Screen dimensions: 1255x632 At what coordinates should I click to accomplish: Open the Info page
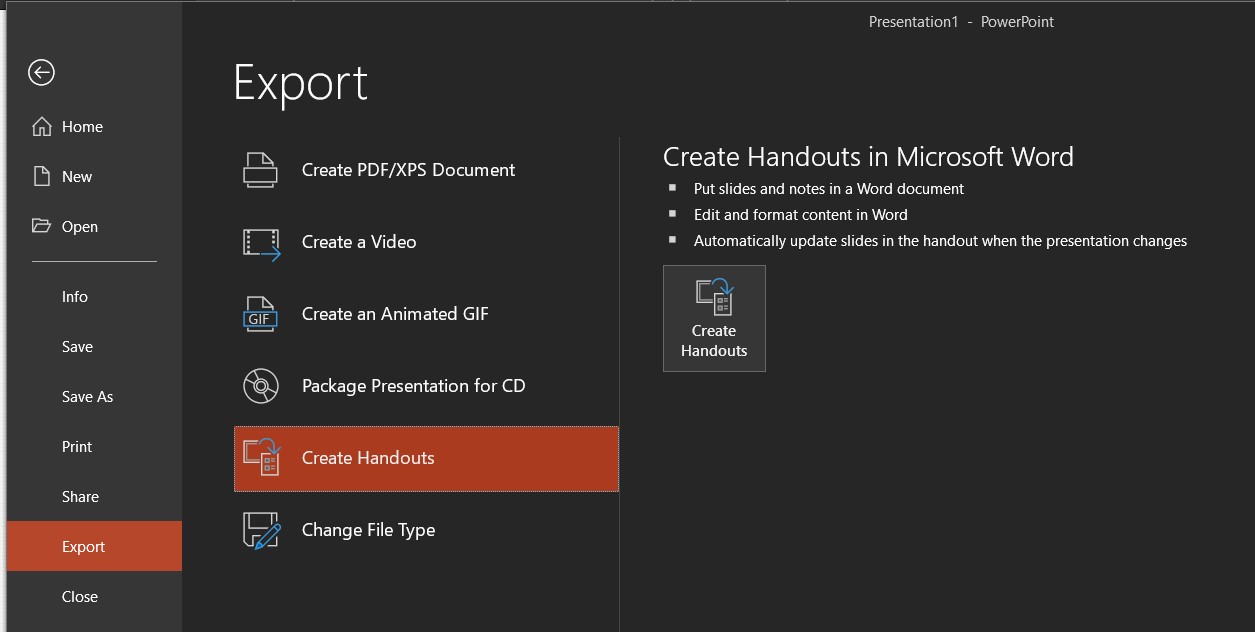pos(75,297)
